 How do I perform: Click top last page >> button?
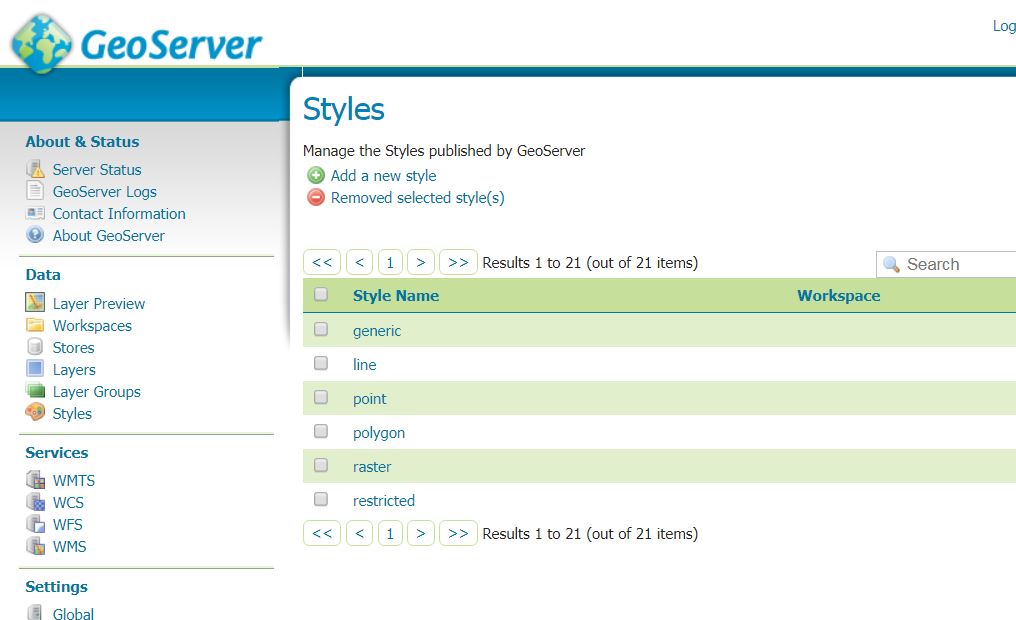click(x=458, y=262)
